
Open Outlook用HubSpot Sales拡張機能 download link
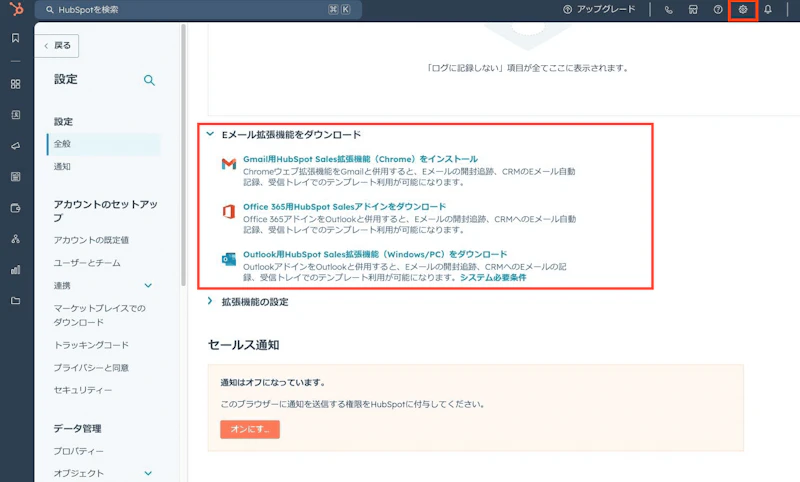(375, 254)
